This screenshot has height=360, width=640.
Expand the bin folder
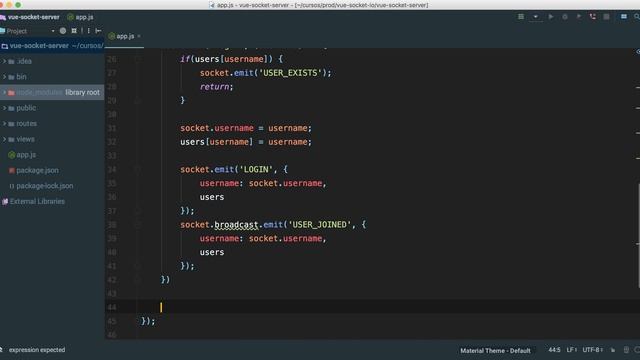(4, 76)
